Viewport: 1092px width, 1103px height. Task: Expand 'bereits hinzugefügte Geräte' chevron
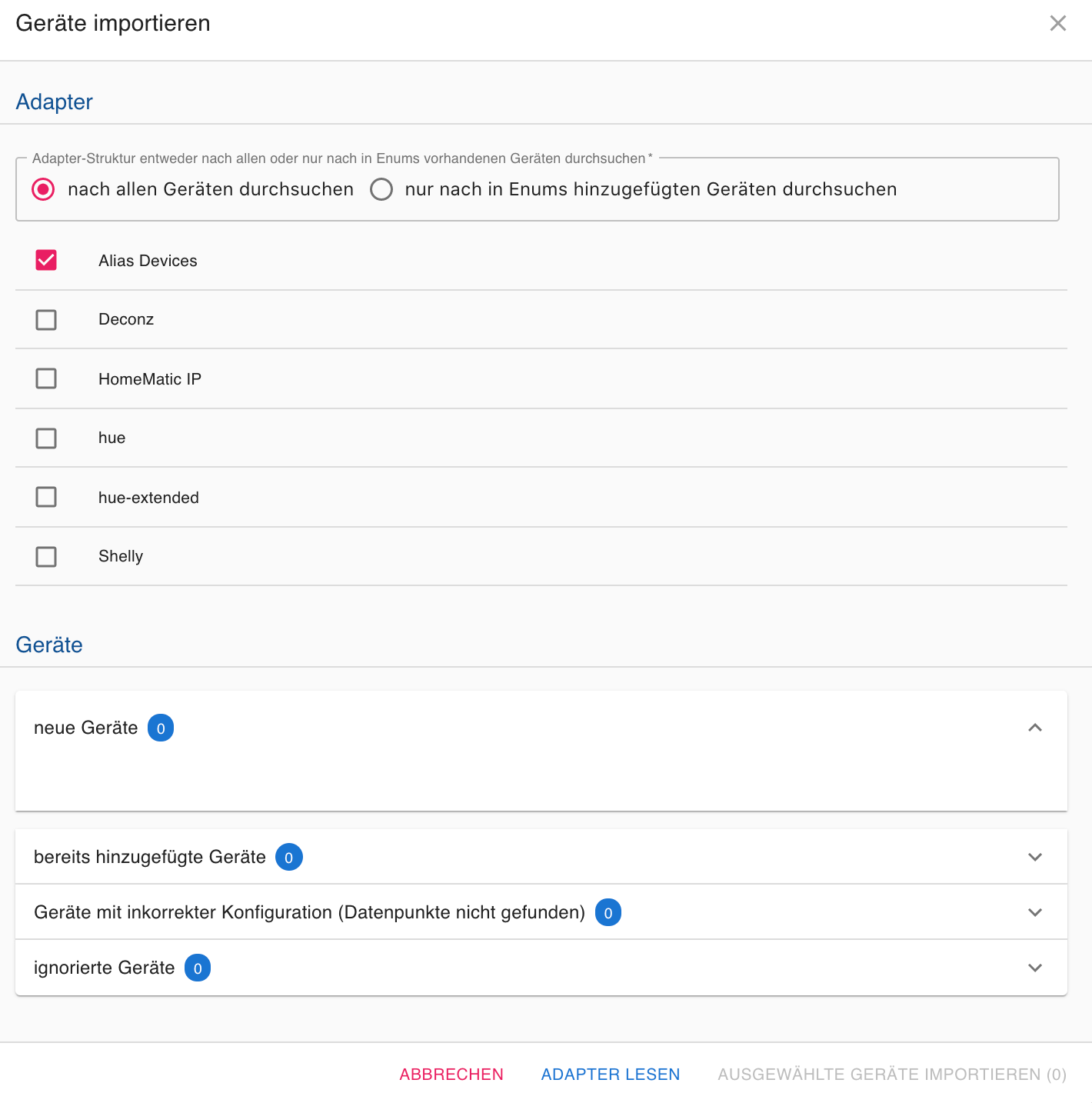[x=1035, y=857]
